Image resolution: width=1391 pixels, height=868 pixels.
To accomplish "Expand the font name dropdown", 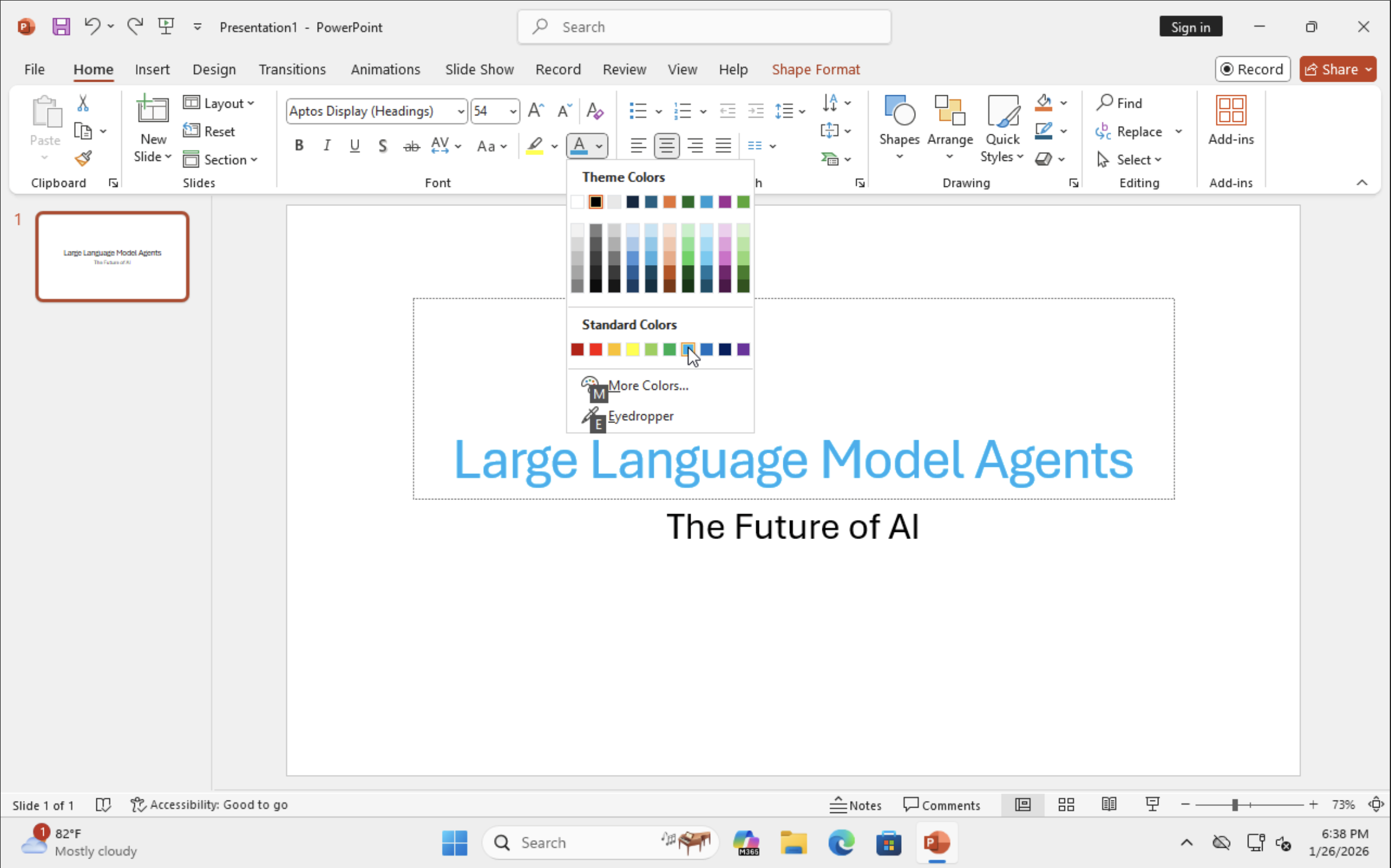I will (x=460, y=111).
